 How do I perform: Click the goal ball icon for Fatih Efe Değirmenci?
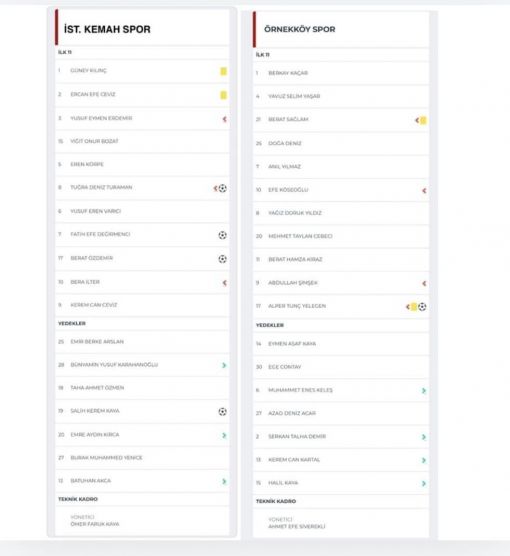pos(222,235)
